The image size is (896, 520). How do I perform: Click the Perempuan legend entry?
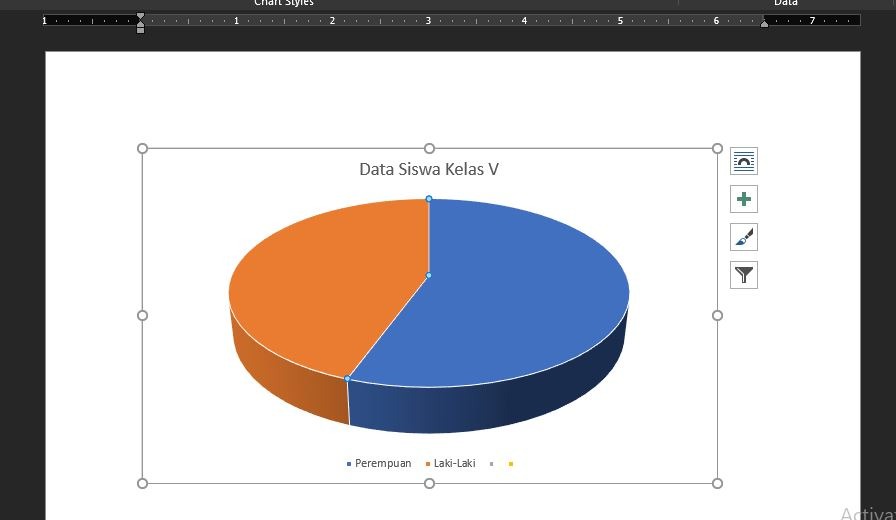click(x=378, y=463)
